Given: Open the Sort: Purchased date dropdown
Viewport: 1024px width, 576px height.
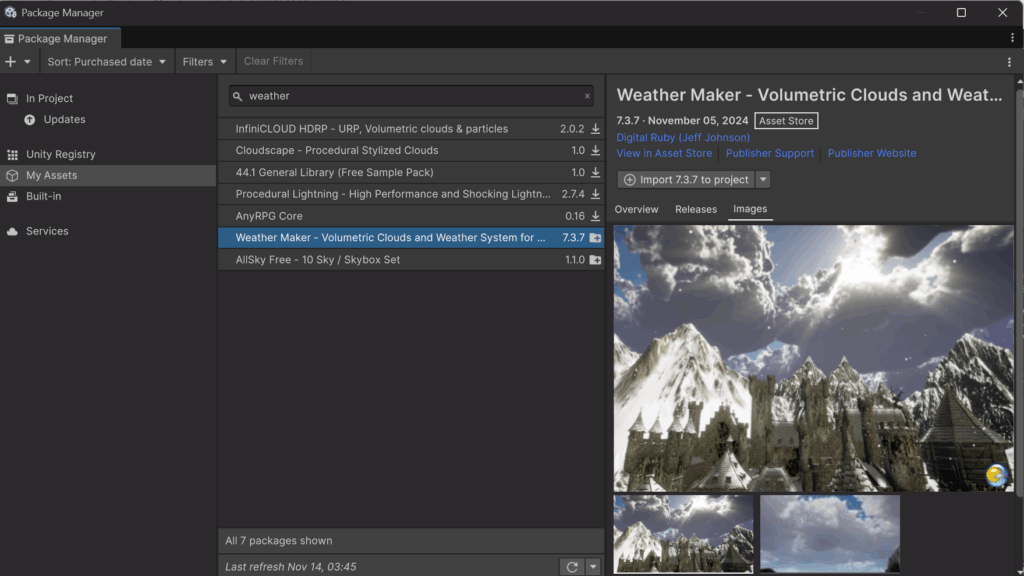Looking at the screenshot, I should click(x=106, y=62).
